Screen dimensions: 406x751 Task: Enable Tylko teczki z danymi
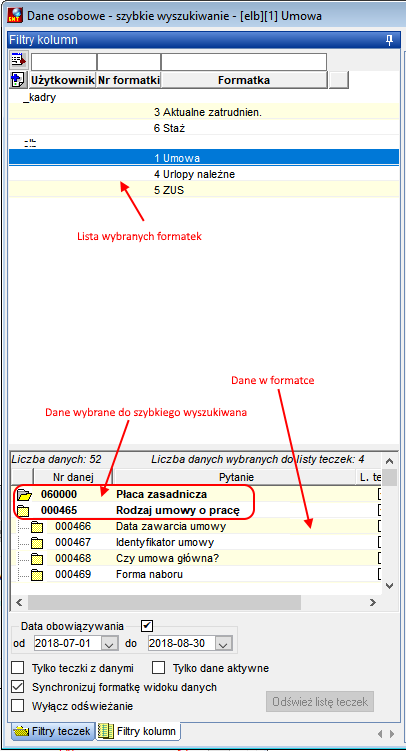point(18,668)
